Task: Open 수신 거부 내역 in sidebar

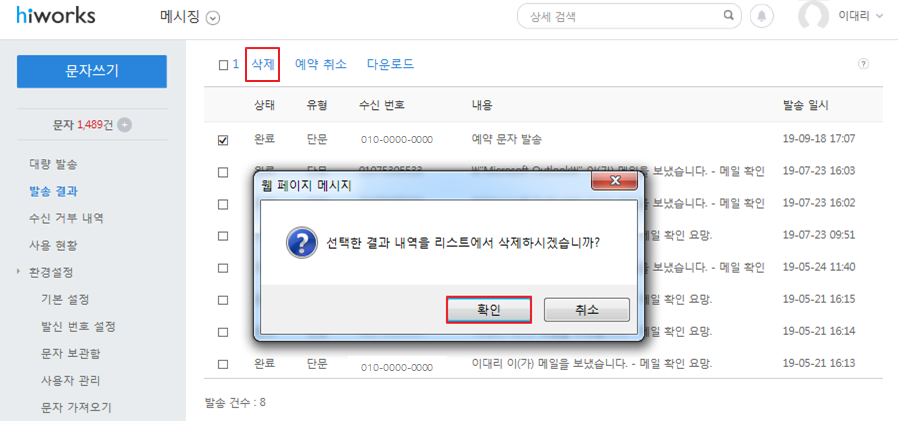Action: tap(66, 218)
